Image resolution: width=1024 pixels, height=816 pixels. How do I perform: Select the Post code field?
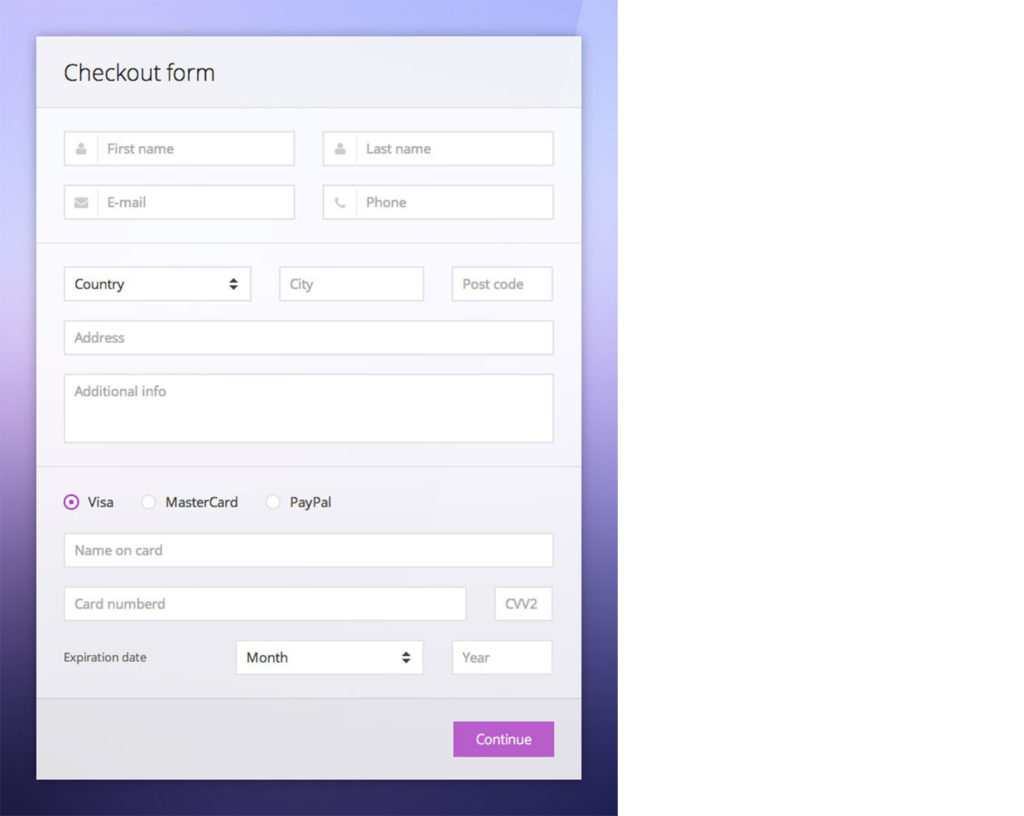tap(501, 283)
